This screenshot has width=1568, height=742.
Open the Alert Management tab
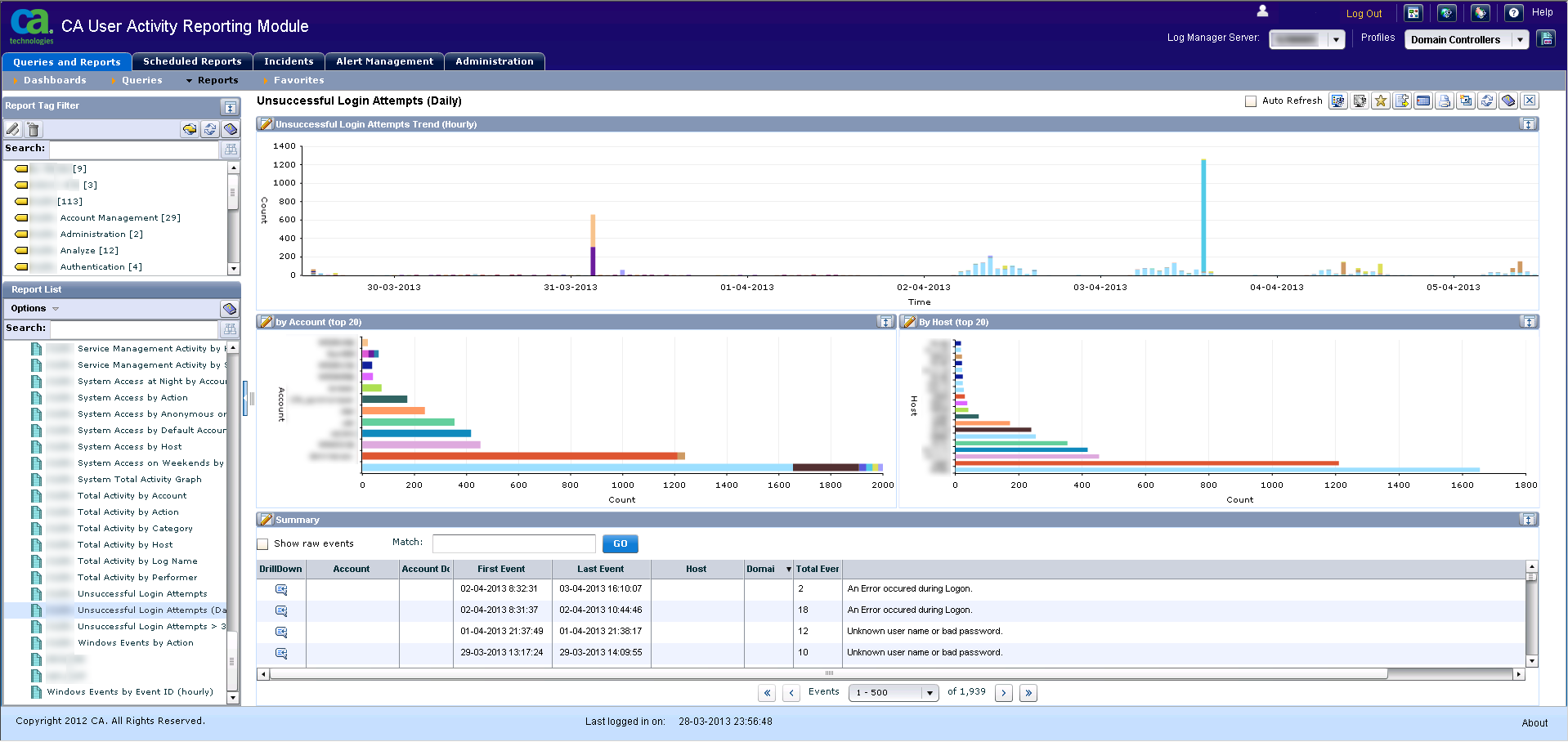tap(384, 61)
